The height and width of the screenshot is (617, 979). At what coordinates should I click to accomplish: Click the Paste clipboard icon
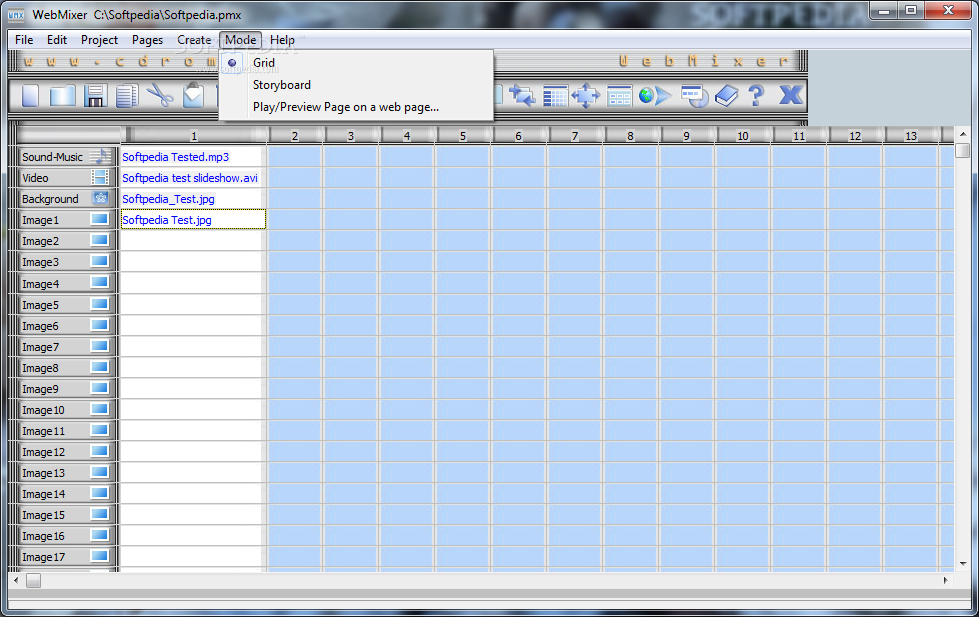(x=193, y=95)
